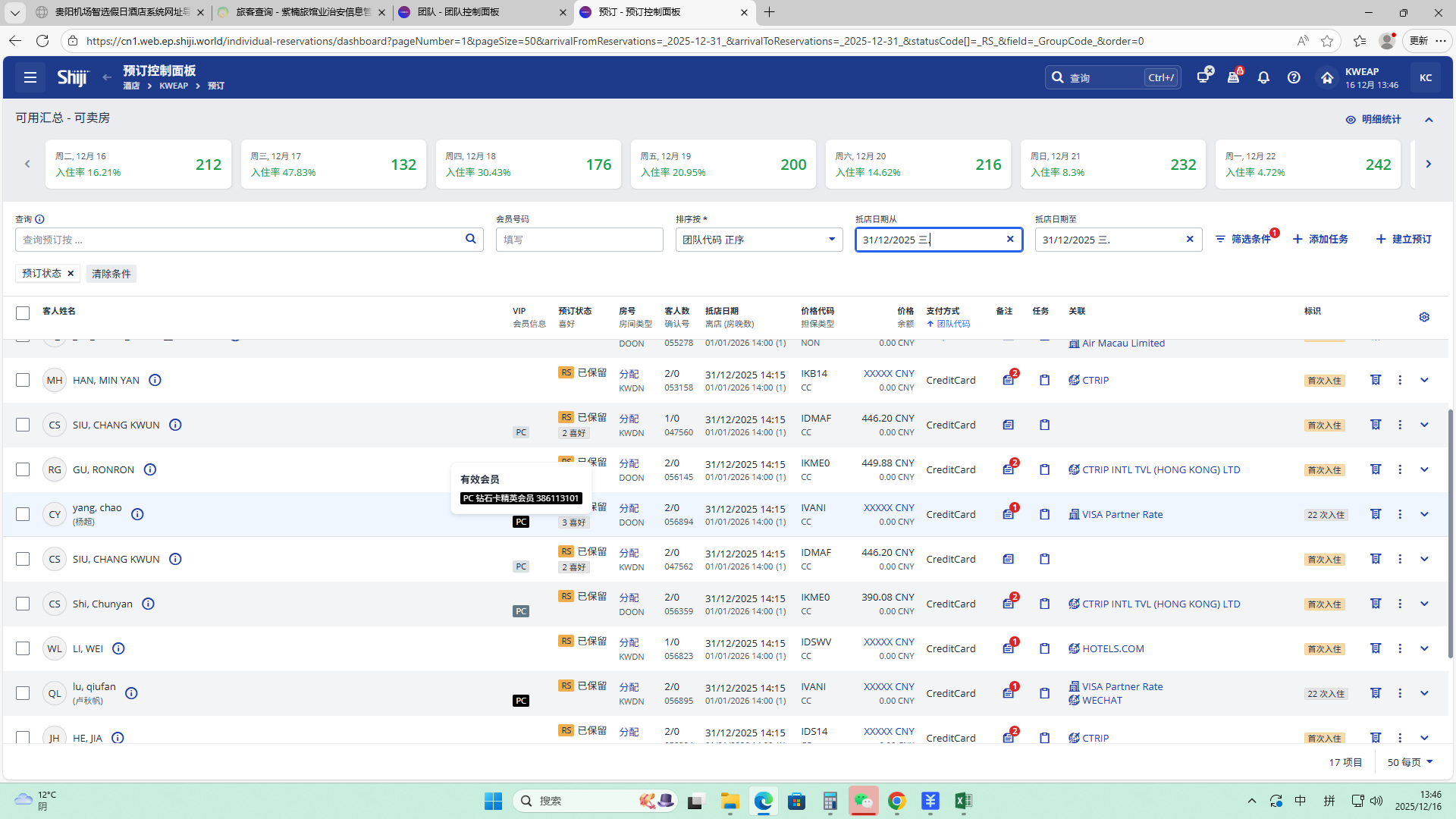Click the home icon in header

(1326, 77)
